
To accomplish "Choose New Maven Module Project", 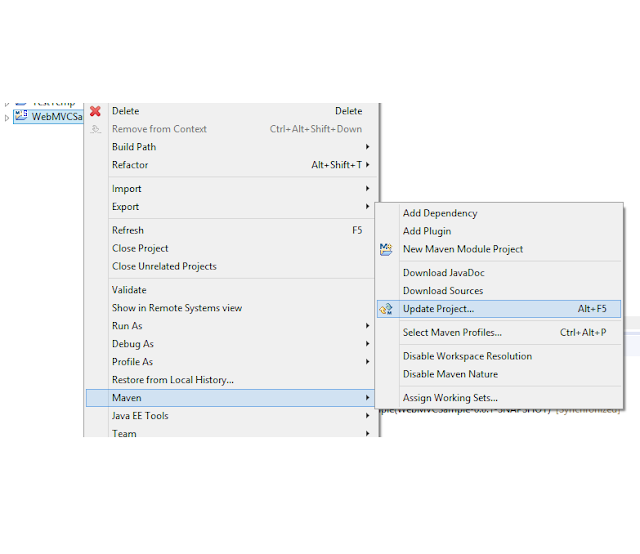I will click(x=499, y=249).
